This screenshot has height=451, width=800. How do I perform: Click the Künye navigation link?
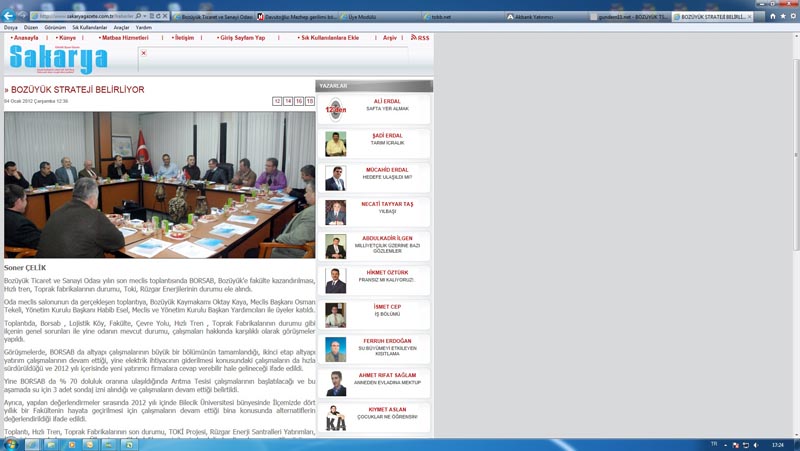pyautogui.click(x=66, y=38)
